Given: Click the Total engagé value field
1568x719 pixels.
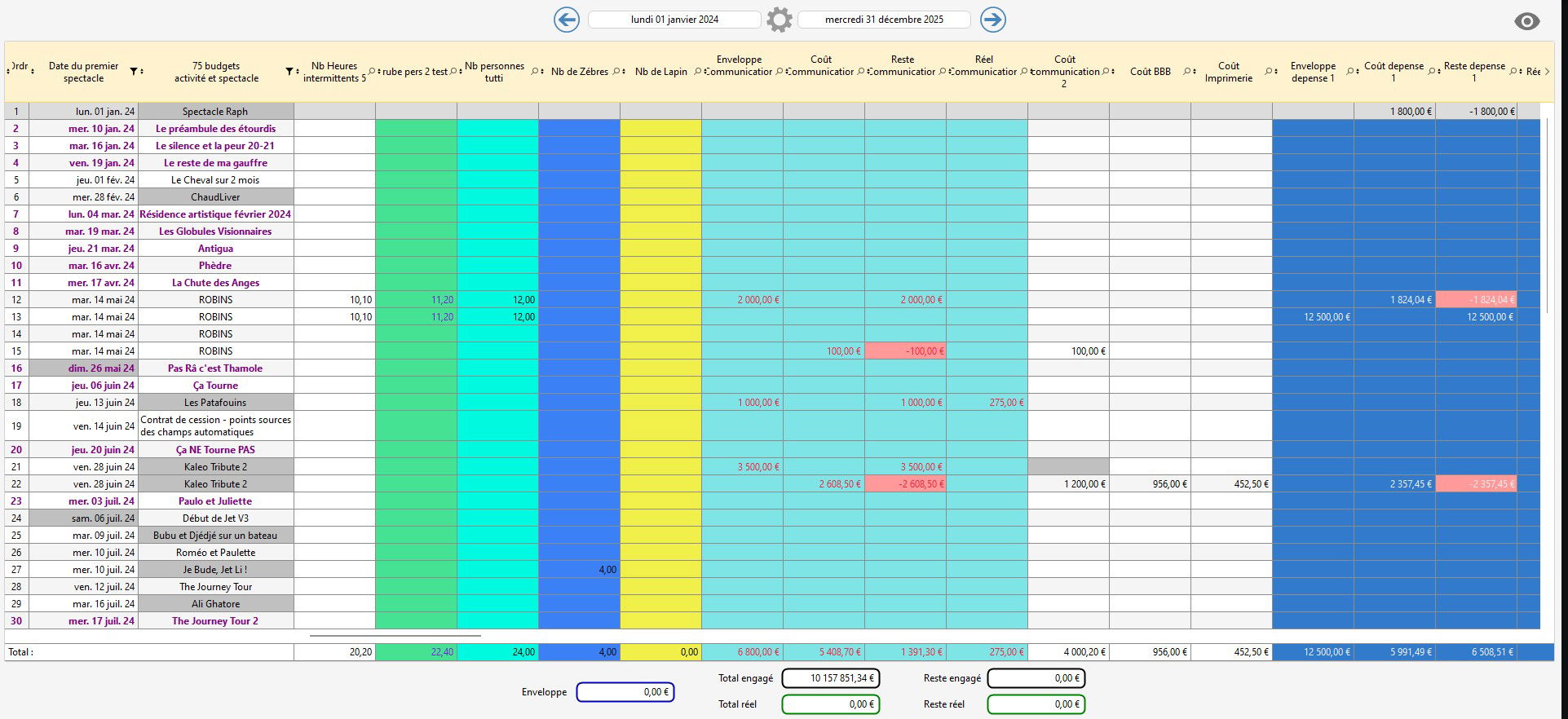Looking at the screenshot, I should (830, 678).
